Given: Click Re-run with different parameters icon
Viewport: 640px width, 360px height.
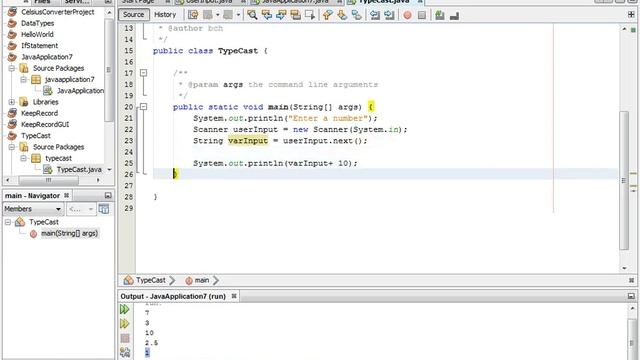Looking at the screenshot, I should [125, 324].
